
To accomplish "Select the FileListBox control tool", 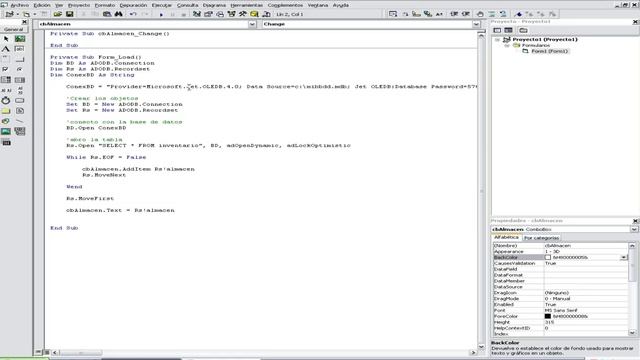I will coord(20,111).
